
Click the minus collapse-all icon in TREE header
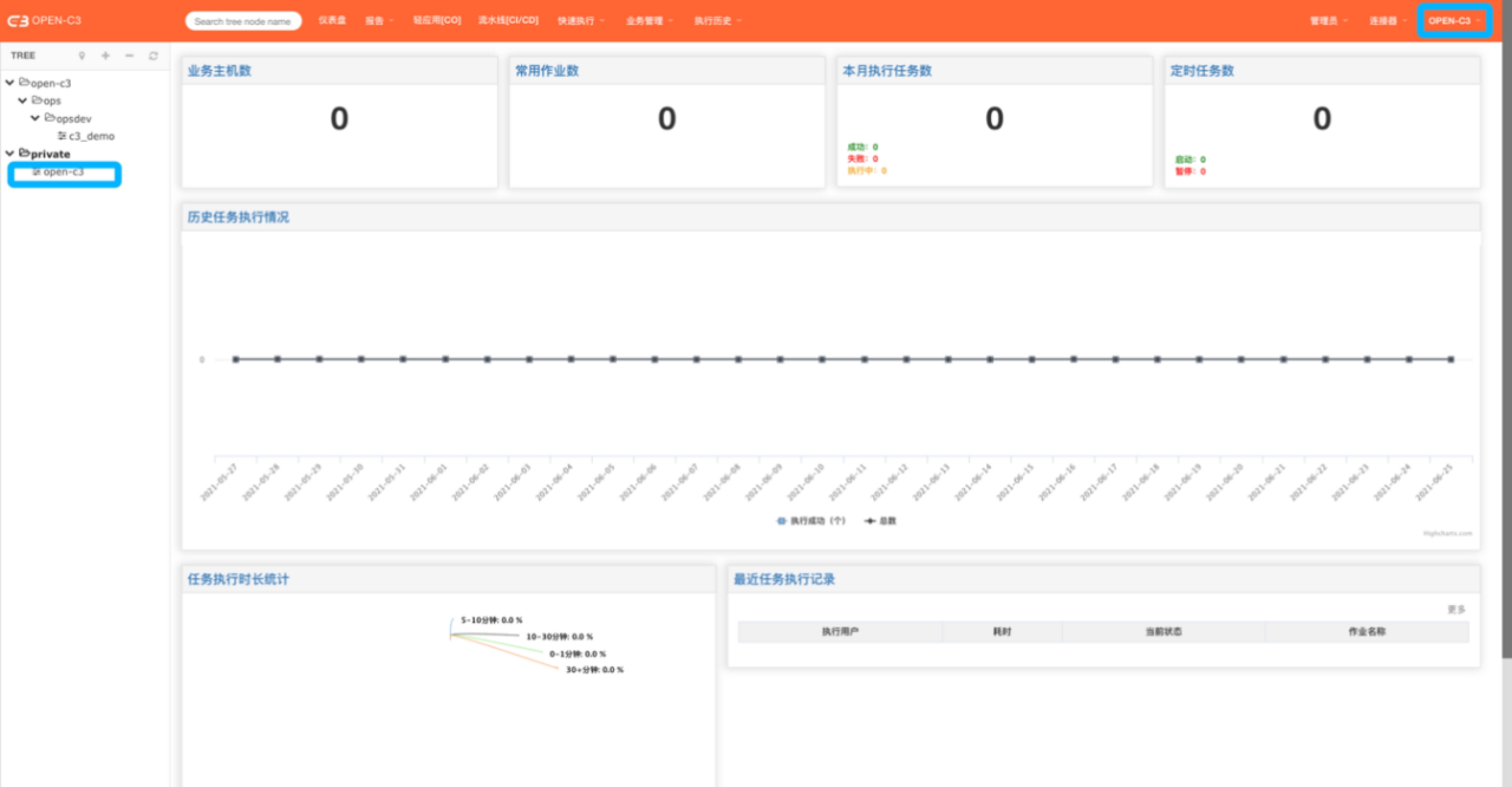coord(129,56)
